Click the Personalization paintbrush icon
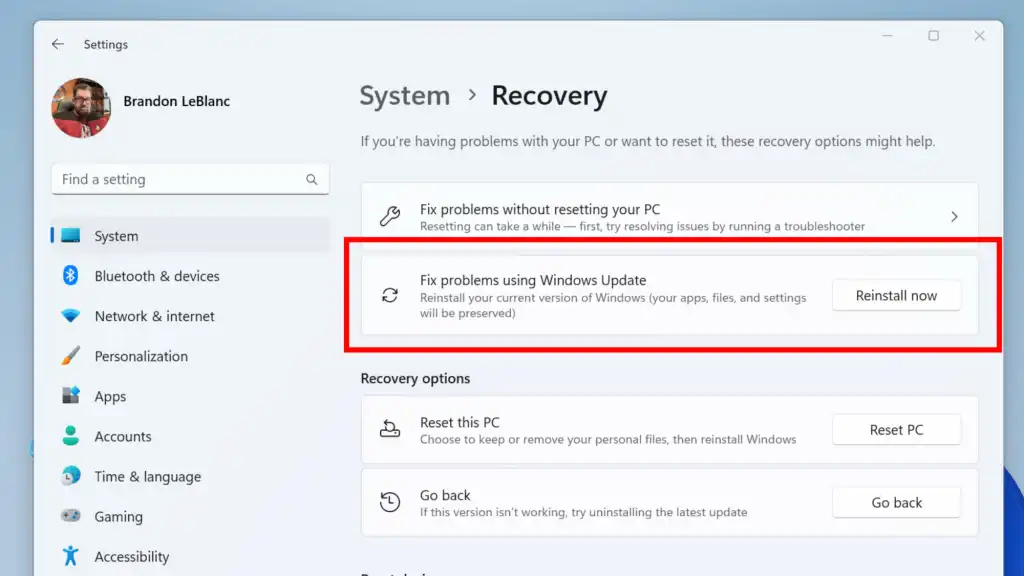The image size is (1024, 576). tap(71, 356)
